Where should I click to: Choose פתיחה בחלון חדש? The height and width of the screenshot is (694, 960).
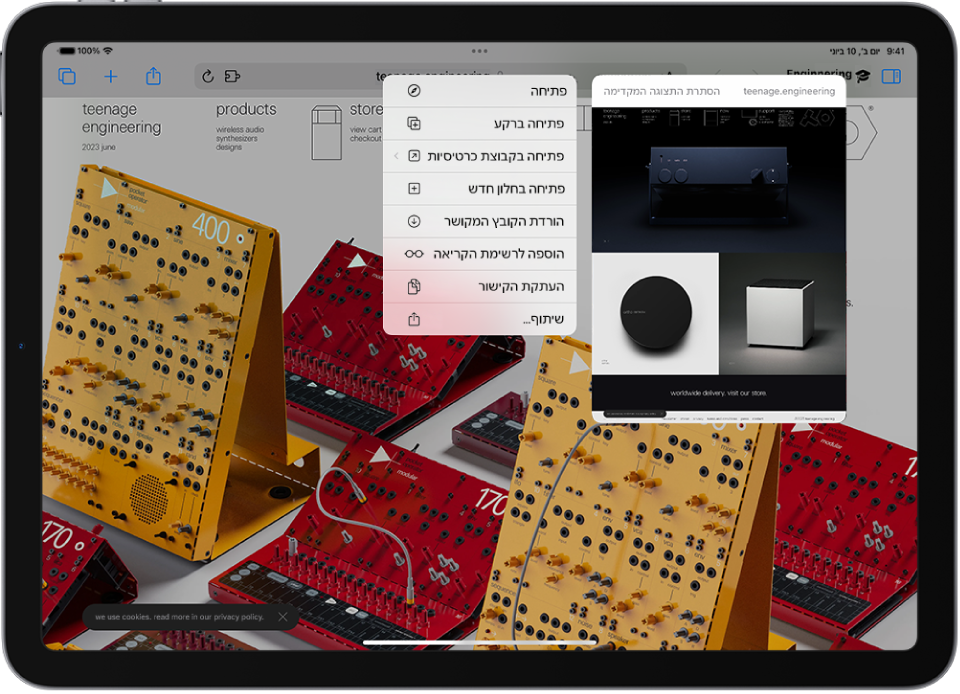point(479,188)
